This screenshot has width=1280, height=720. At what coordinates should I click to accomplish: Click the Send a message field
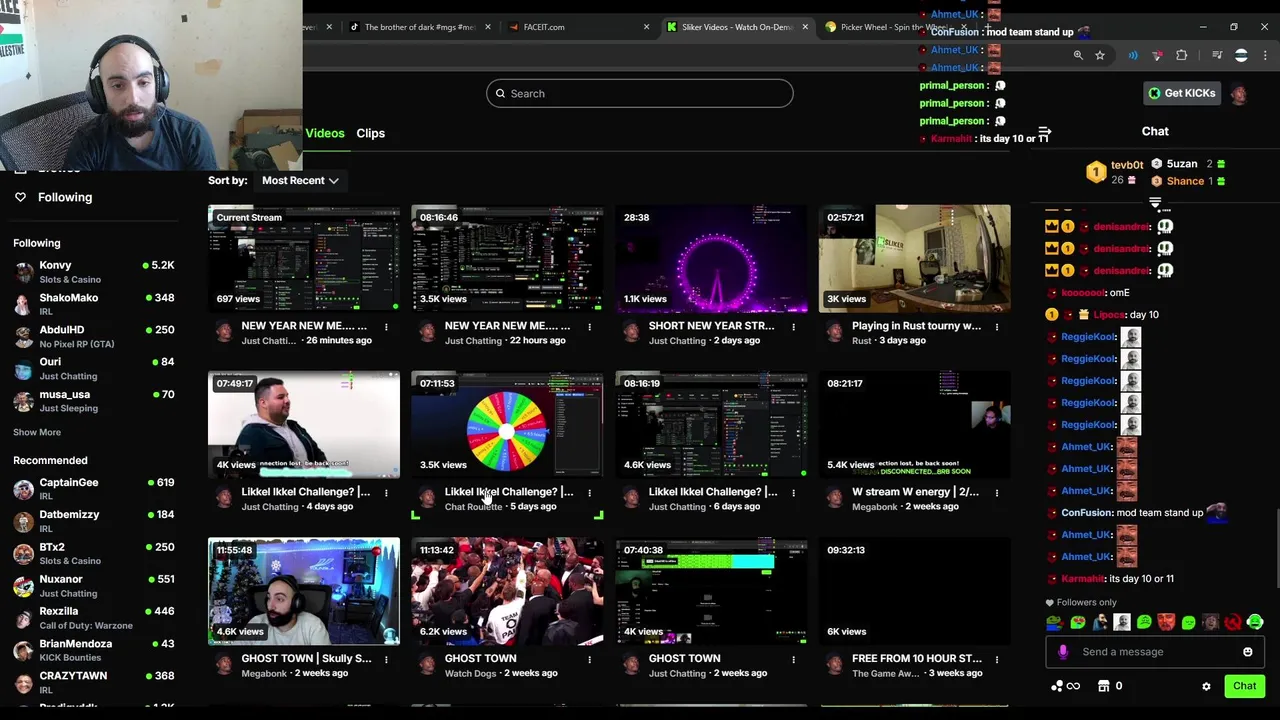1155,652
